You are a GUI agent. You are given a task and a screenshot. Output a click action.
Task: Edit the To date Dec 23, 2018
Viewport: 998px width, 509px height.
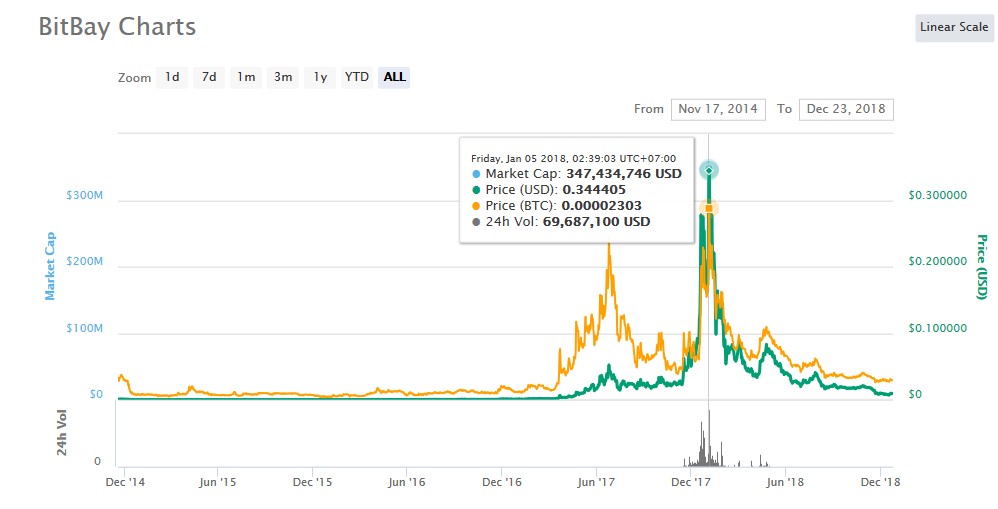846,109
